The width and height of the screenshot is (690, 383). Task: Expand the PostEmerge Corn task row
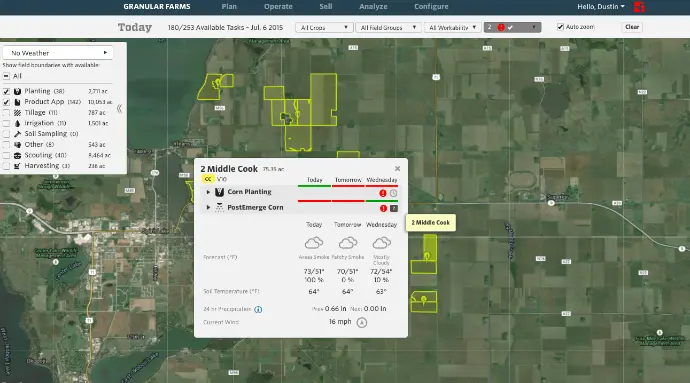click(x=208, y=207)
